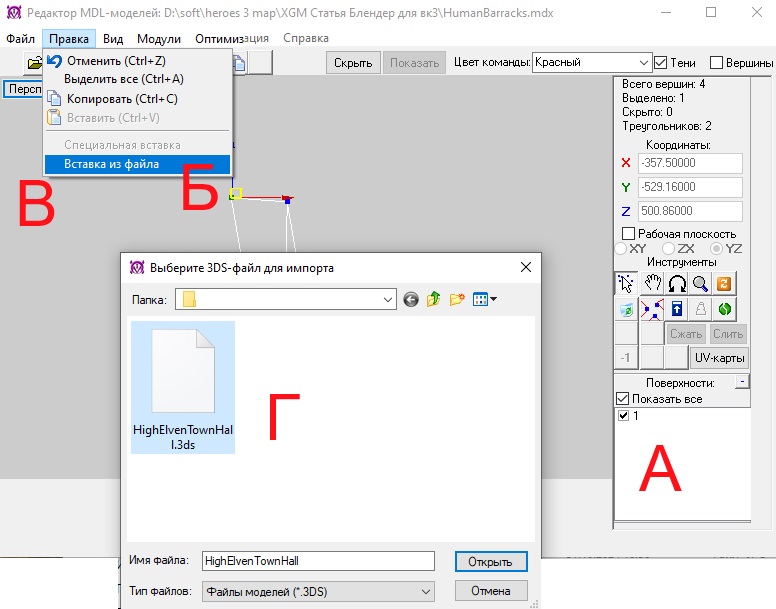Click the -1 tool button
Viewport: 776px width, 609px height.
626,358
